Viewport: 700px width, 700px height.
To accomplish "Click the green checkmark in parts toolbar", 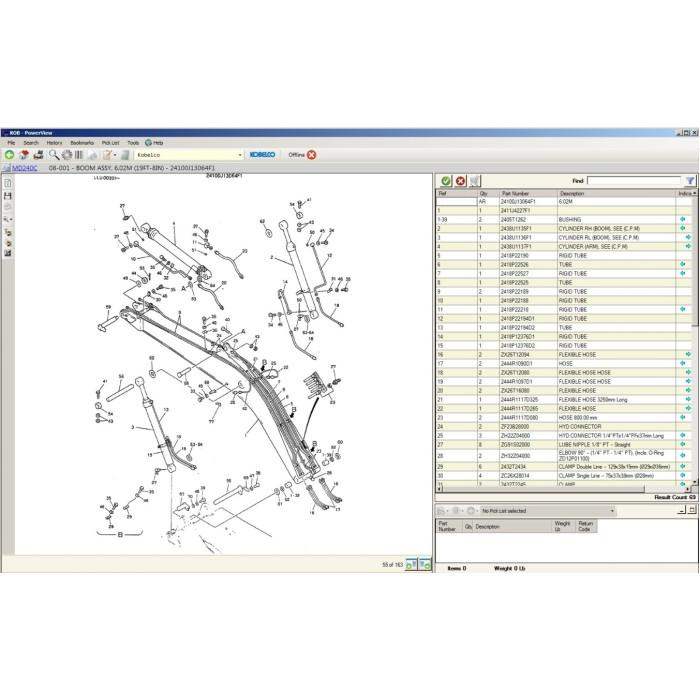I will click(x=446, y=181).
